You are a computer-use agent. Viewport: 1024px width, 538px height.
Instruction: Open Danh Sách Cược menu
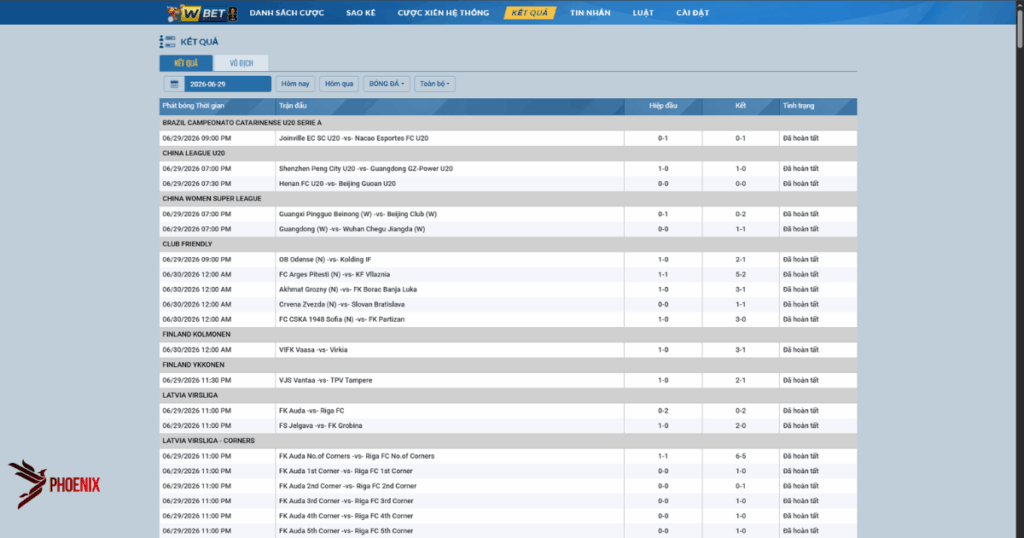coord(287,12)
